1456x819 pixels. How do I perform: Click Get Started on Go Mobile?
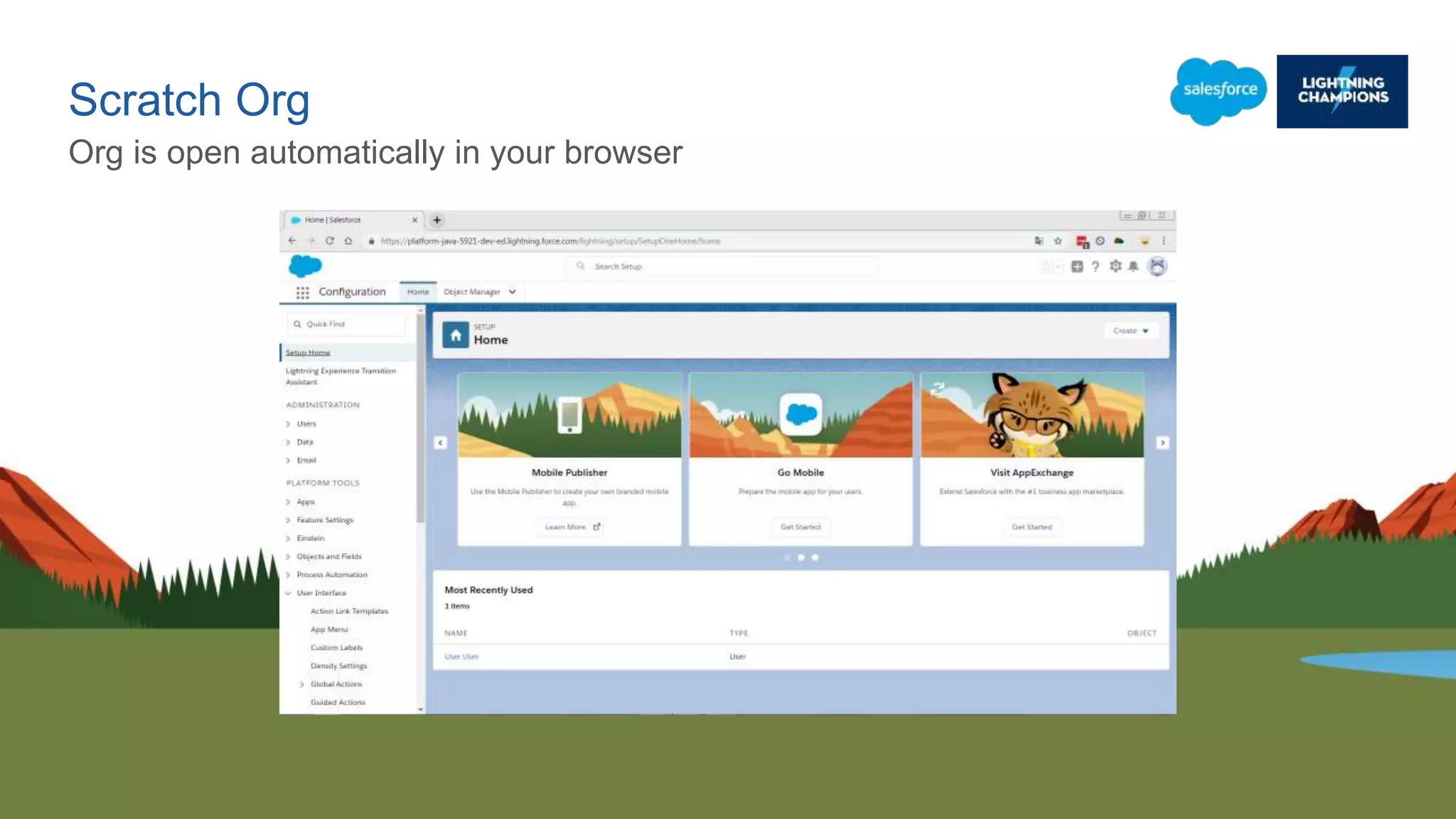click(801, 527)
